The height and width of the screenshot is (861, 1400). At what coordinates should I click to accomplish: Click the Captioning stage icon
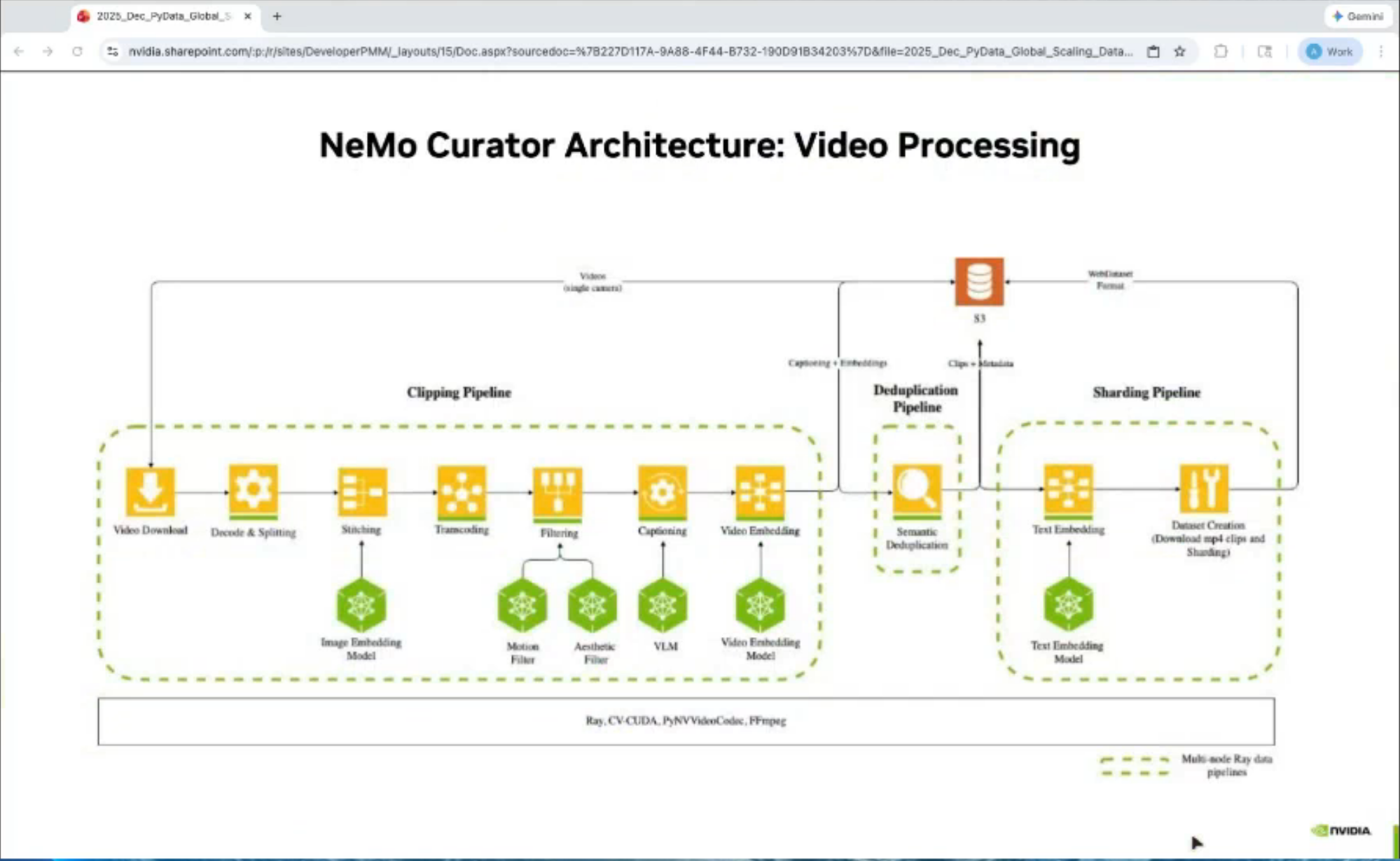tap(662, 491)
